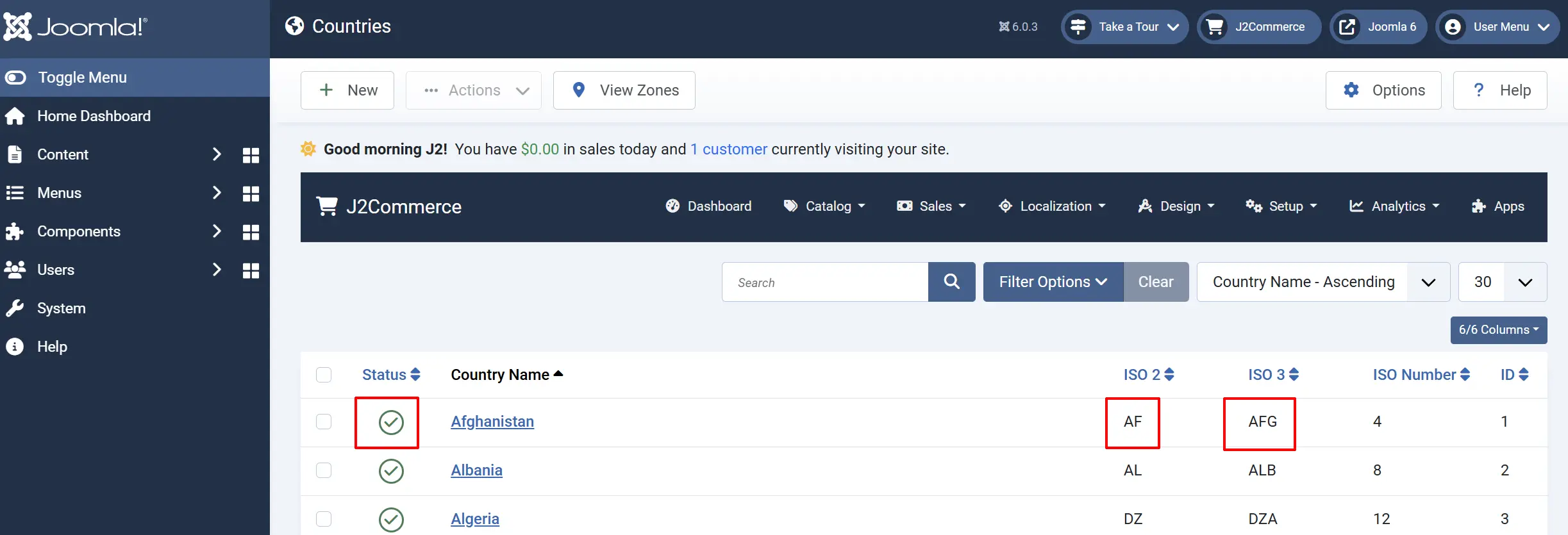The width and height of the screenshot is (1568, 535).
Task: Focus the Search input field
Action: pyautogui.click(x=825, y=282)
